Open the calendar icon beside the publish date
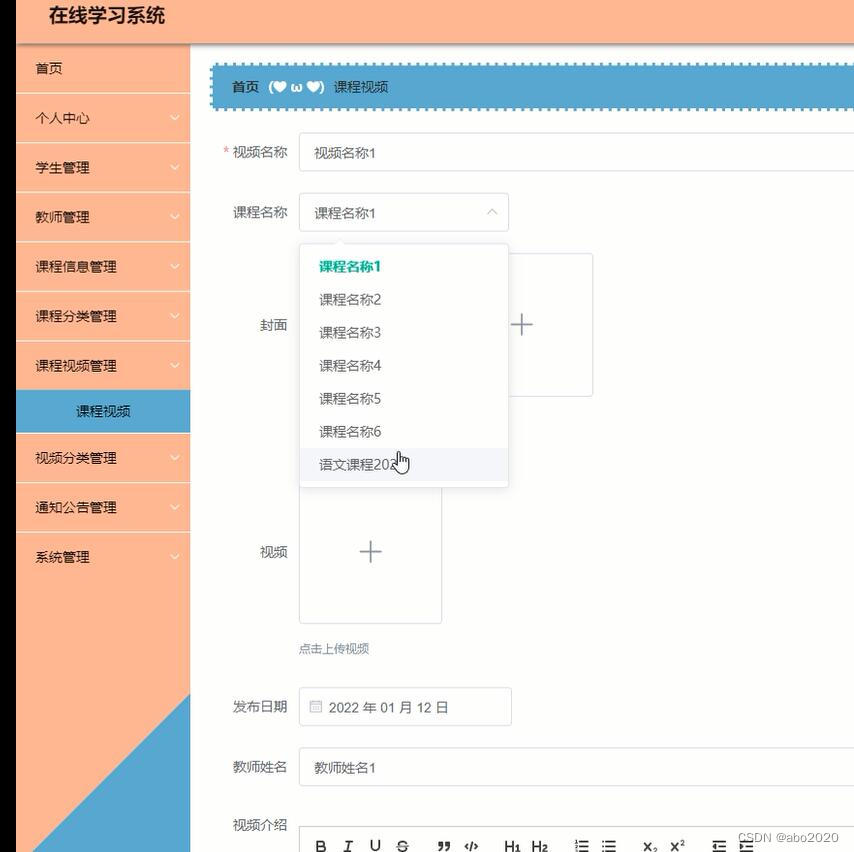854x852 pixels. click(x=316, y=706)
